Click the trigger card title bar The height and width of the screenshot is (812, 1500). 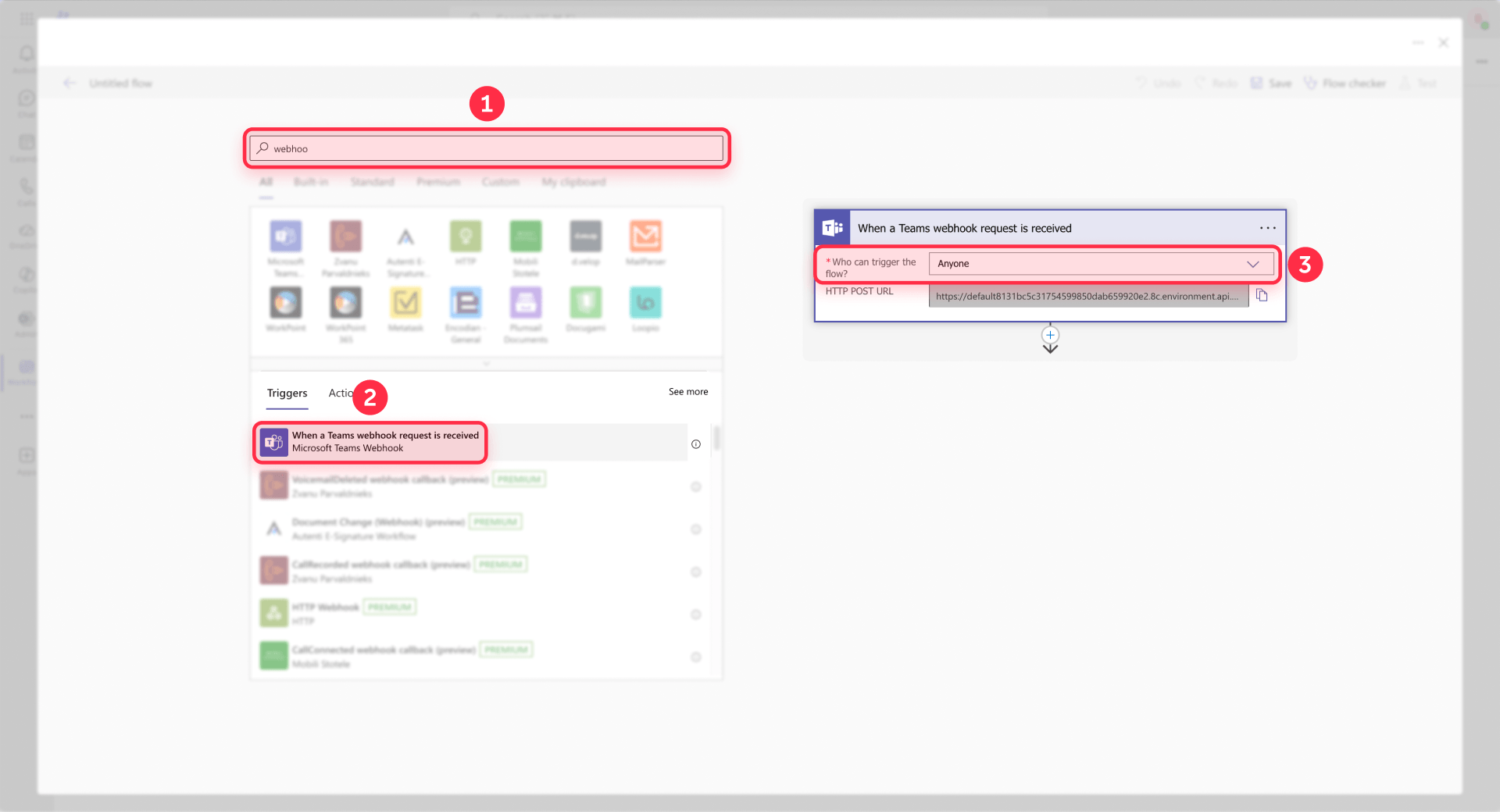click(1050, 228)
